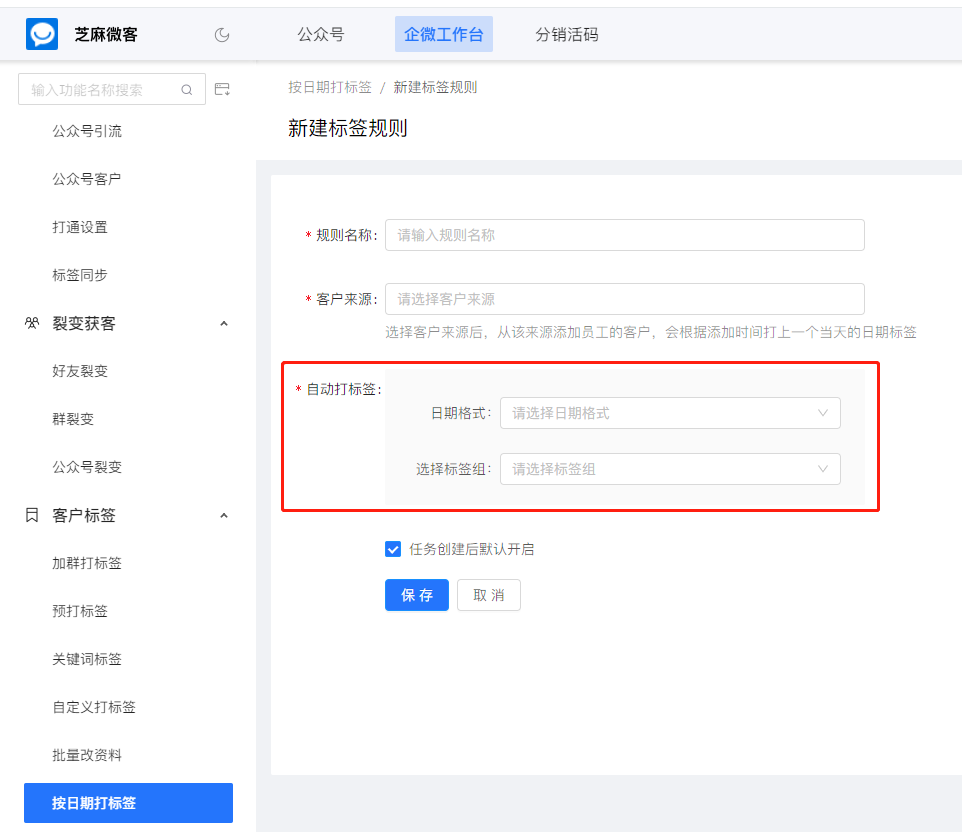The image size is (962, 832).
Task: Click the 新建标签规则 page heading
Action: 348,128
